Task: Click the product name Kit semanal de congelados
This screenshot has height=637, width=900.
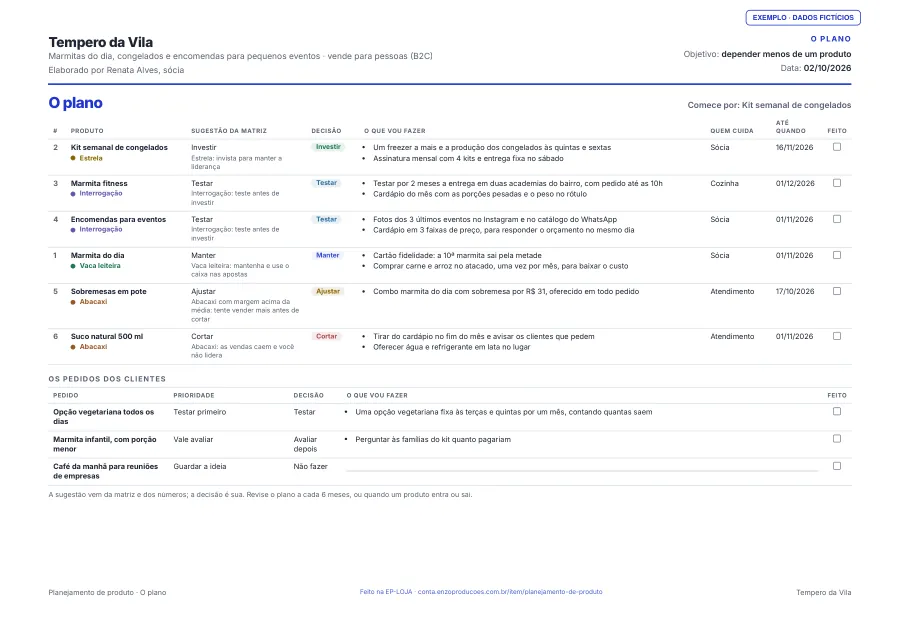Action: click(119, 147)
